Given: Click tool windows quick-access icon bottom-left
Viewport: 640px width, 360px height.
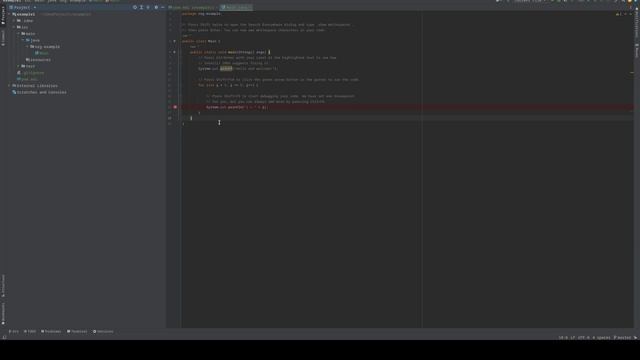Looking at the screenshot, I should point(4,337).
